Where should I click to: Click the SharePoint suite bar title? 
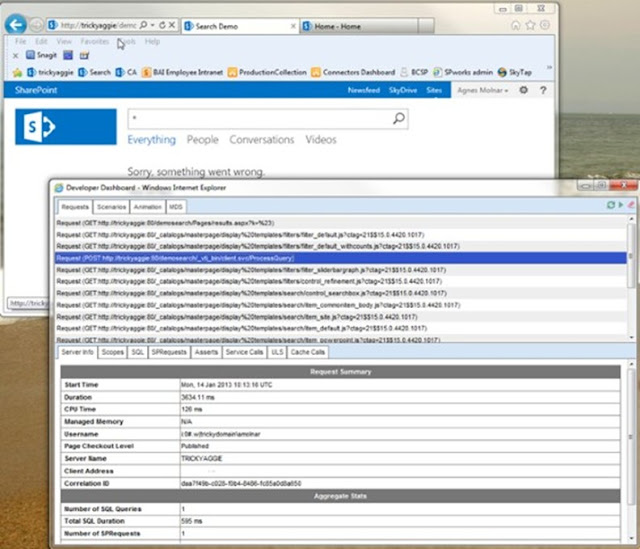[x=36, y=90]
